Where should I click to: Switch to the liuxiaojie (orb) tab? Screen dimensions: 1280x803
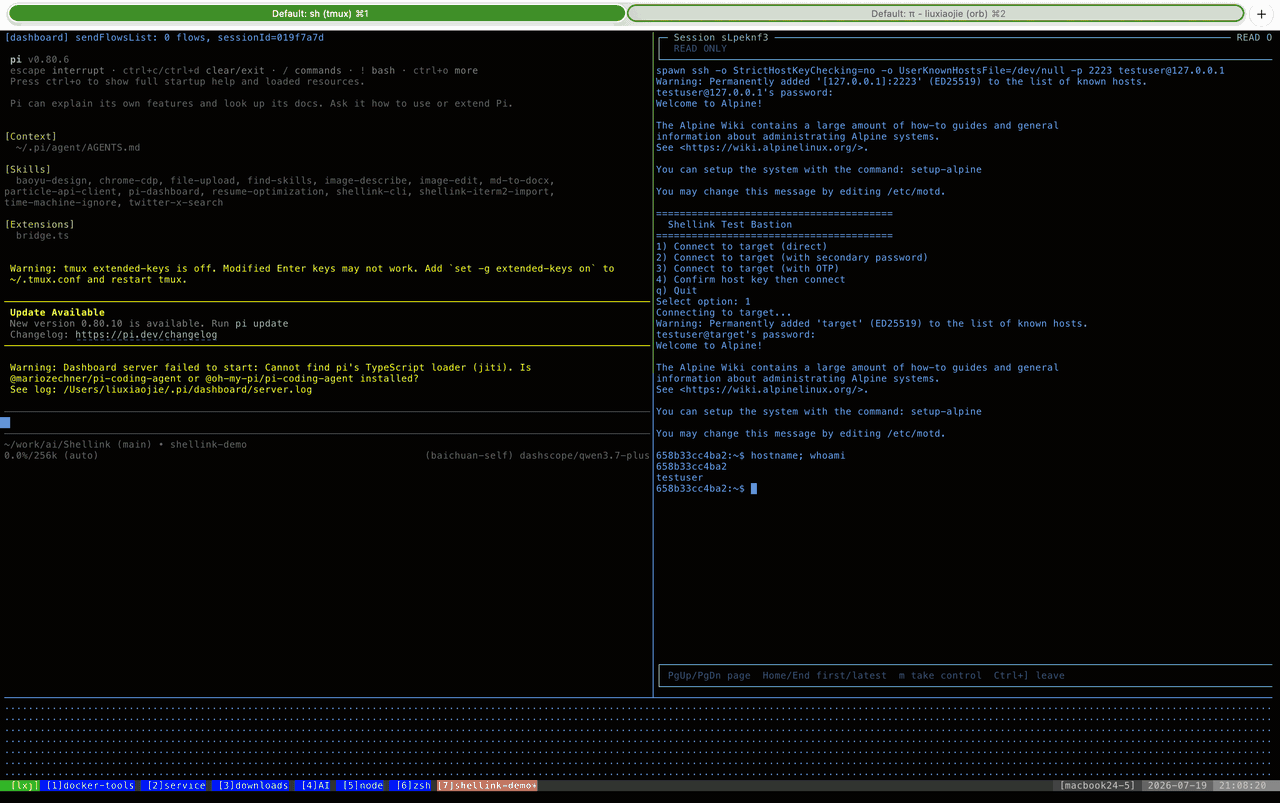pyautogui.click(x=936, y=14)
